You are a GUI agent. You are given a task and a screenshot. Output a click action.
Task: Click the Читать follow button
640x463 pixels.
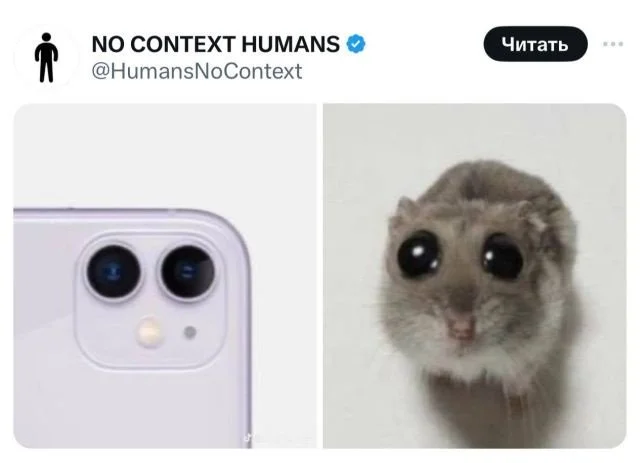coord(535,44)
